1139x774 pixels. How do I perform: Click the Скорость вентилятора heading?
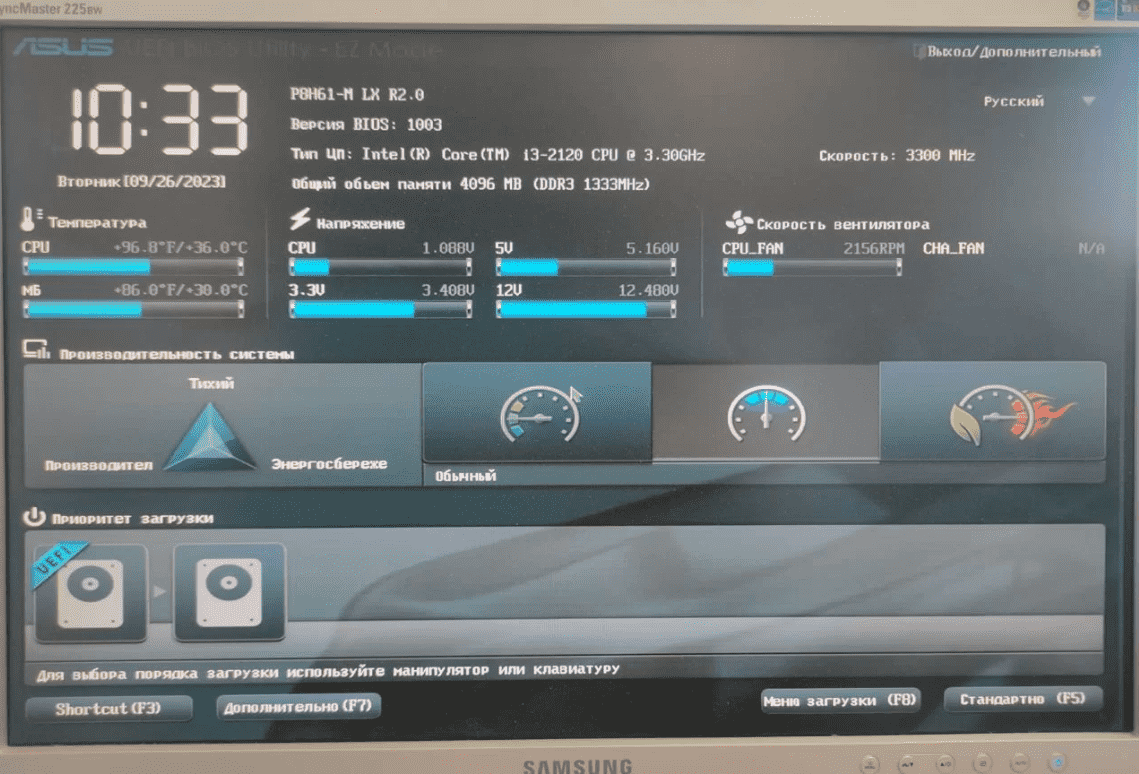point(843,224)
